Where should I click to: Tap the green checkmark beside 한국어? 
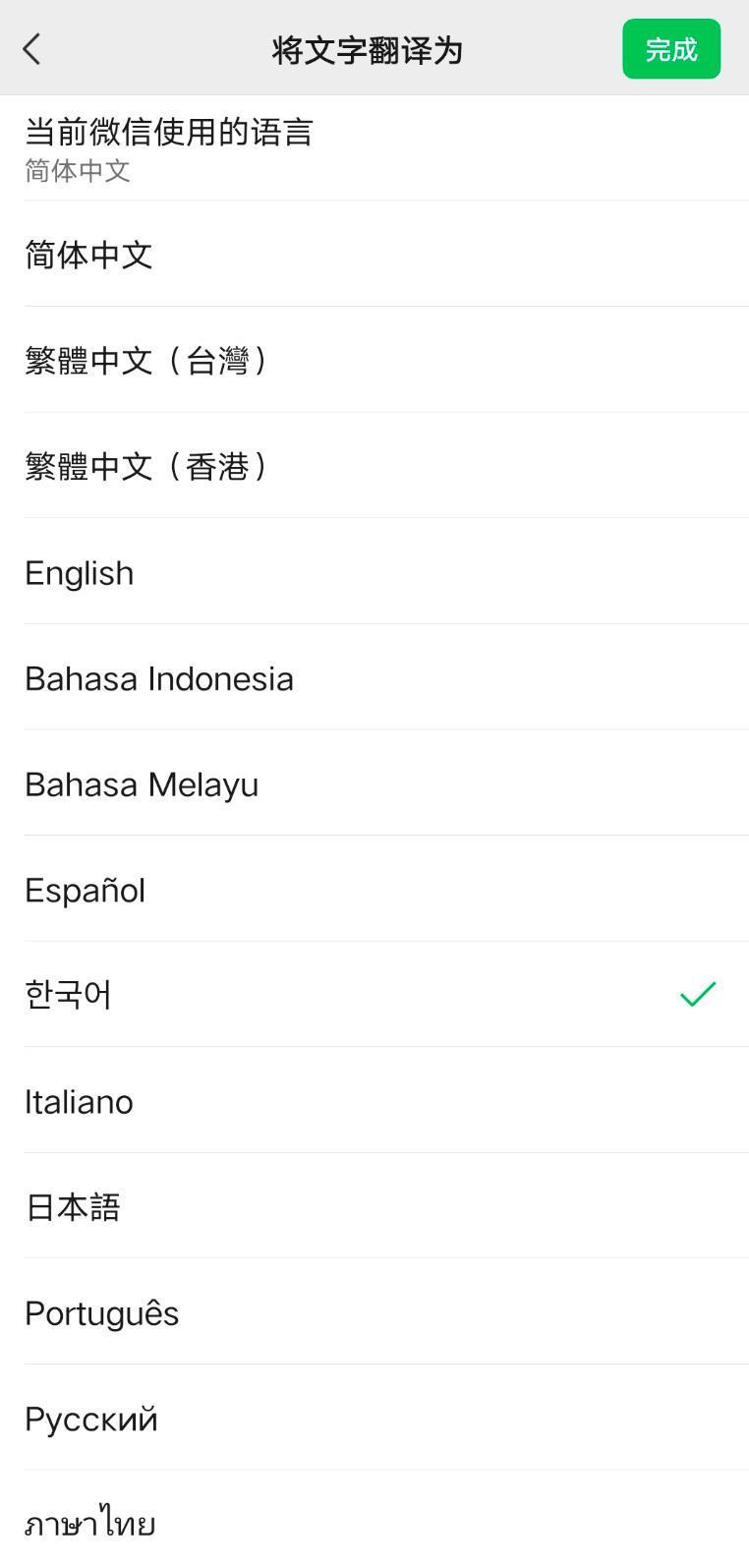click(x=697, y=994)
